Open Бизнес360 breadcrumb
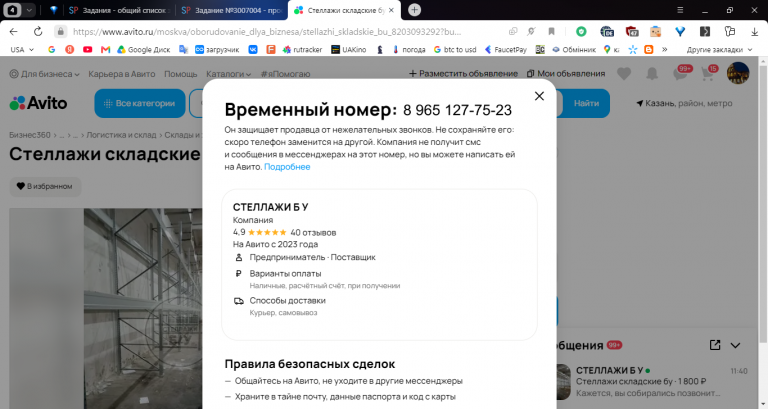The height and width of the screenshot is (409, 768). [x=30, y=135]
